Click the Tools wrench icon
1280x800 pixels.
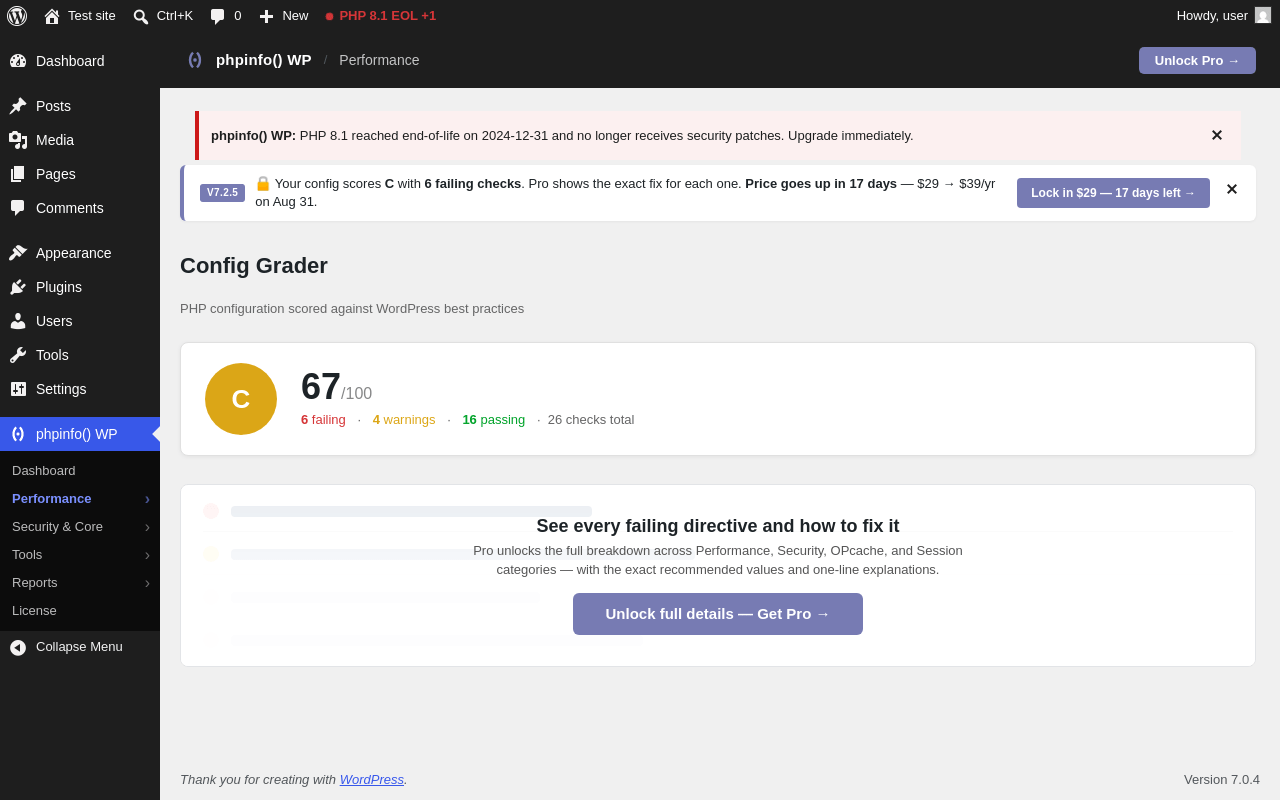tap(18, 355)
